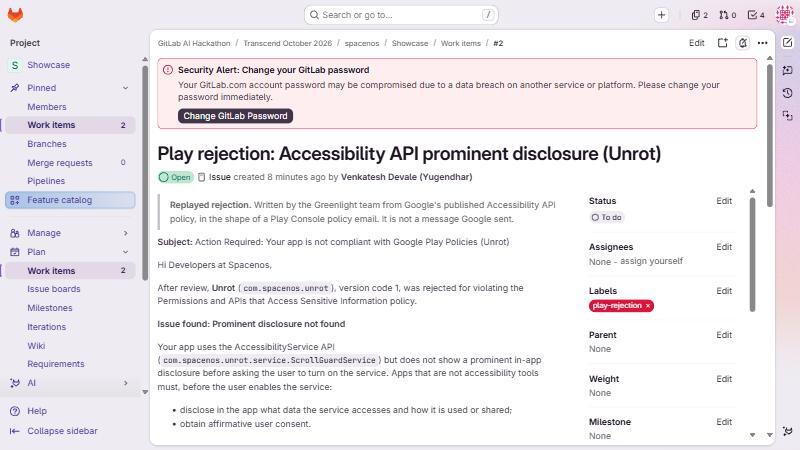Select Feature catalog in sidebar
800x450 pixels.
70,200
